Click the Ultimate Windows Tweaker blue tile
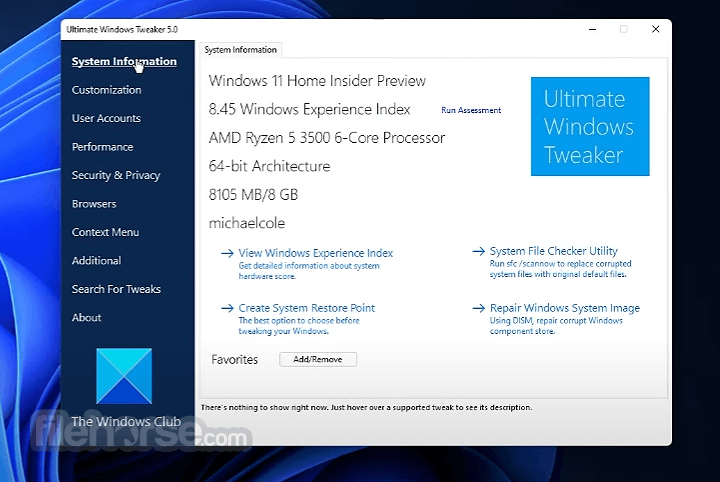The image size is (720, 482). coord(590,126)
